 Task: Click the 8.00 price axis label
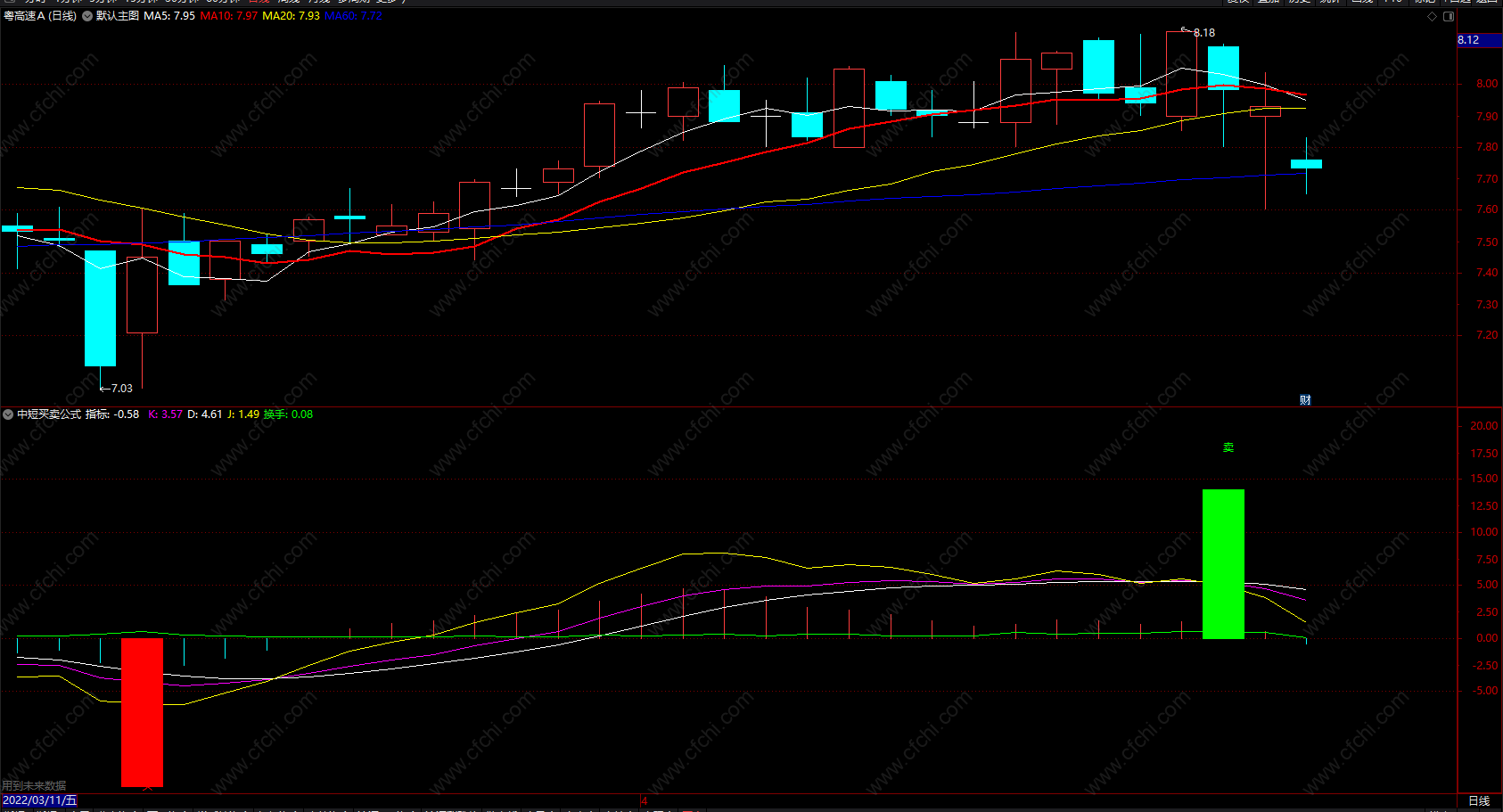(1487, 84)
